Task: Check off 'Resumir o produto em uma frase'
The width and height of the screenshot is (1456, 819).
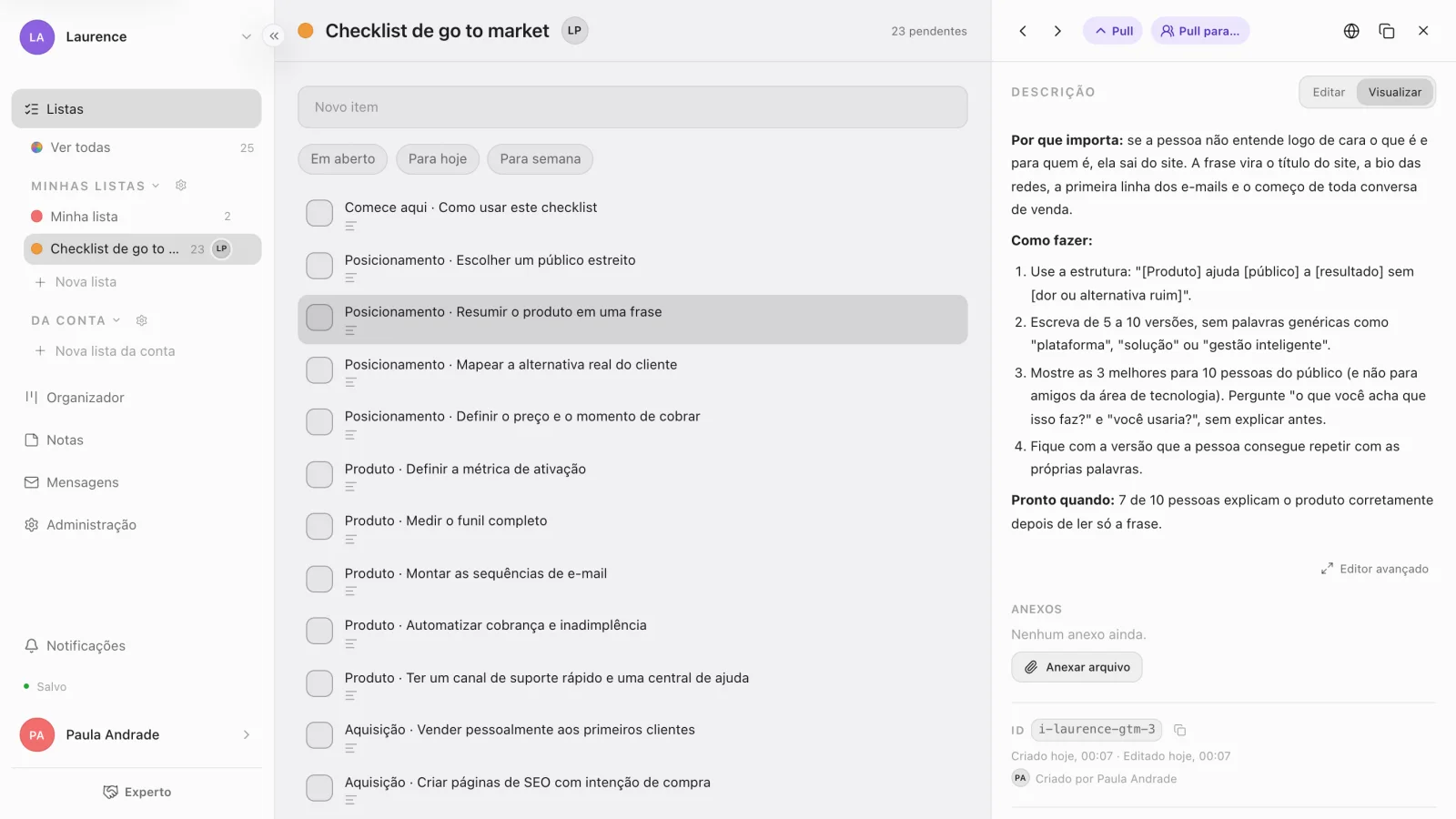Action: (319, 318)
